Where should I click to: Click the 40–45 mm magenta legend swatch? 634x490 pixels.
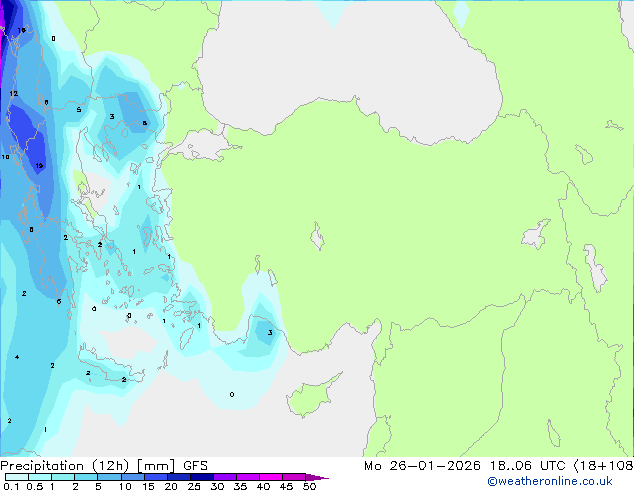(x=271, y=477)
